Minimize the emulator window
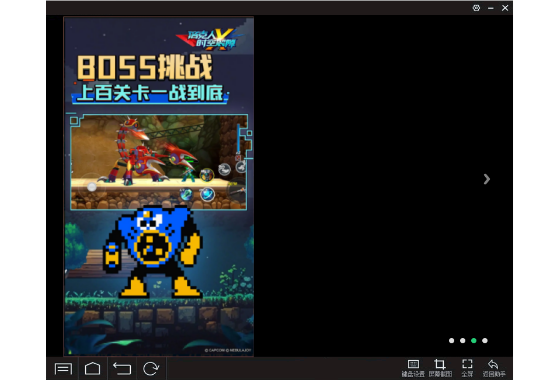This screenshot has height=380, width=550. tap(491, 8)
